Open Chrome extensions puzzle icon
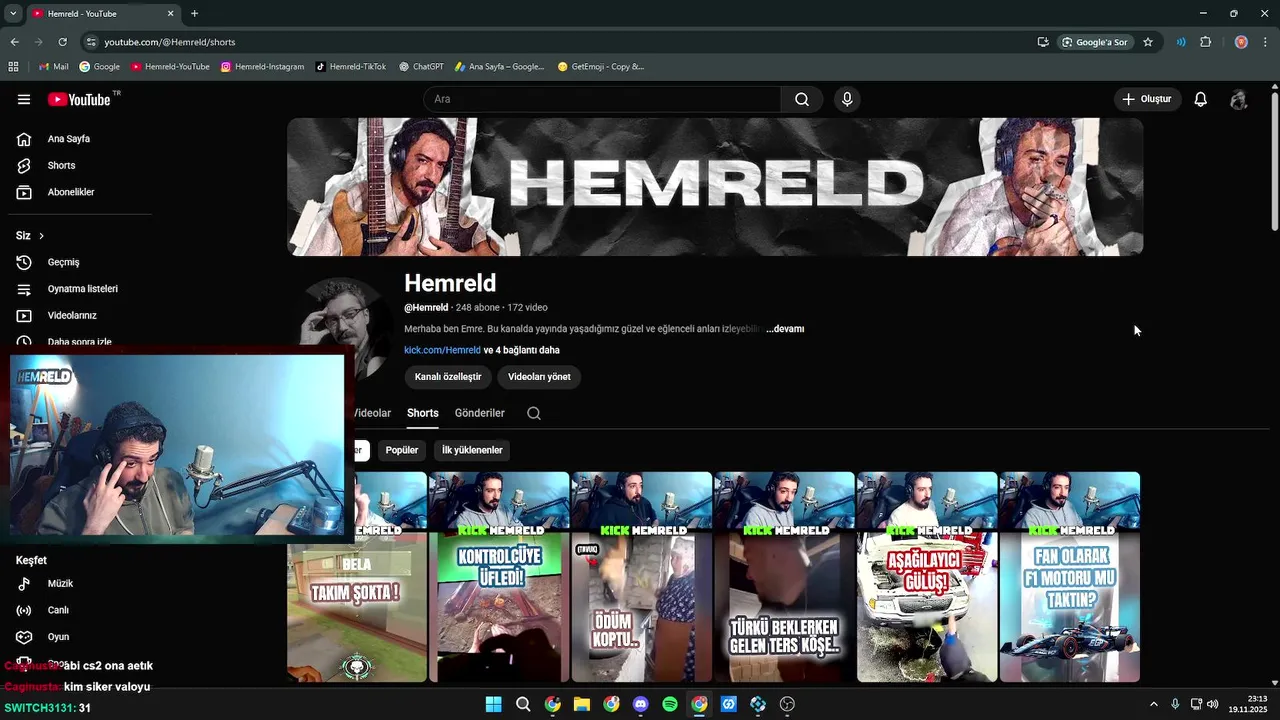 1205,42
